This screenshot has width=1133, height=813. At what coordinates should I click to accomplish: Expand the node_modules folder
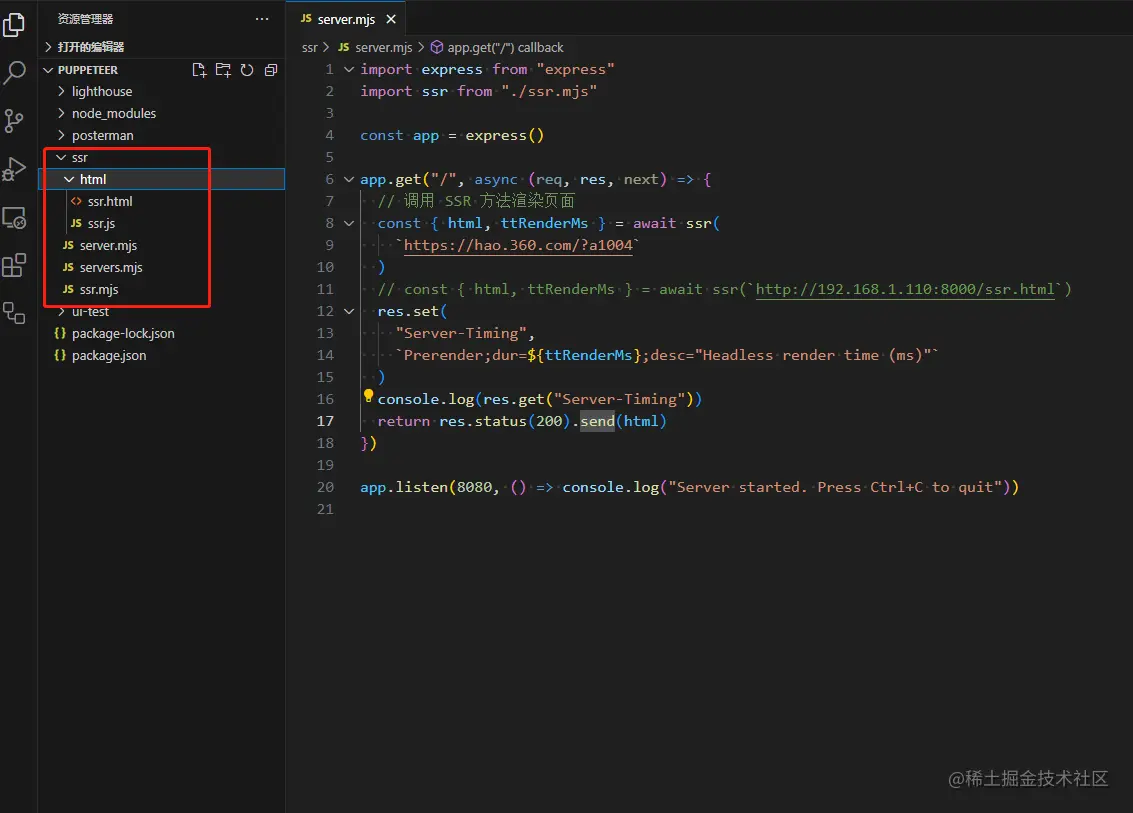click(x=61, y=113)
